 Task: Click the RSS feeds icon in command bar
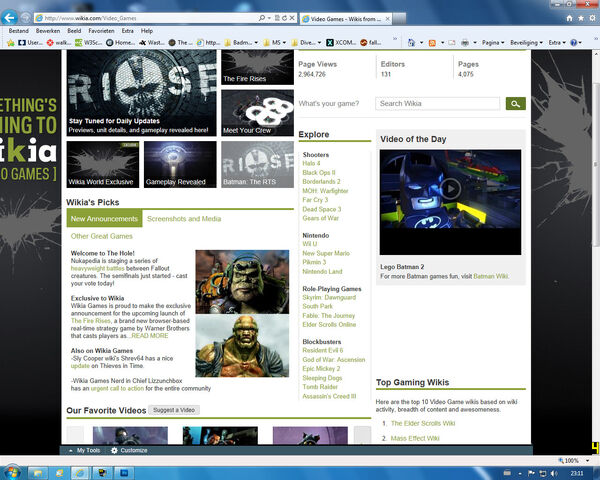tap(432, 42)
